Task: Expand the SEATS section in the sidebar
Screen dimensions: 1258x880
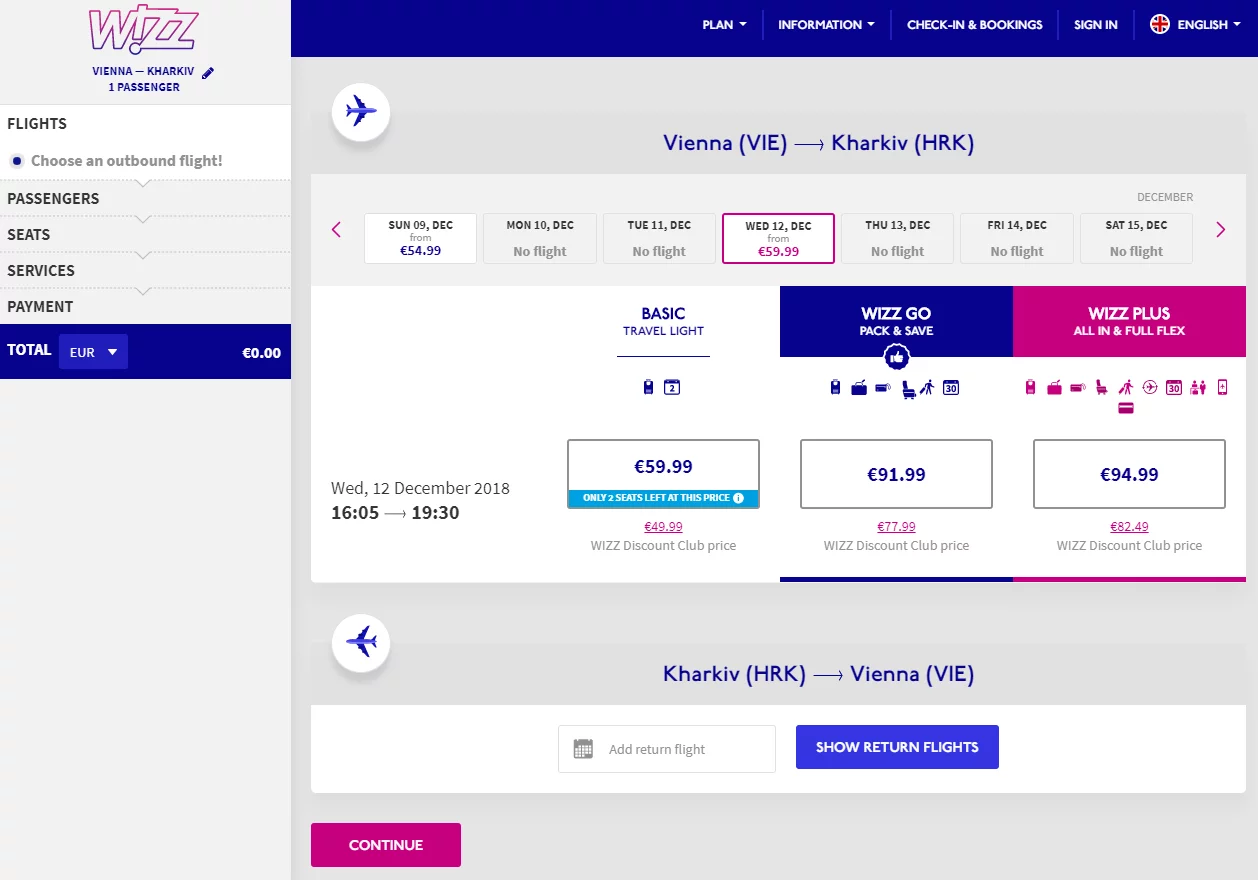Action: pyautogui.click(x=145, y=234)
